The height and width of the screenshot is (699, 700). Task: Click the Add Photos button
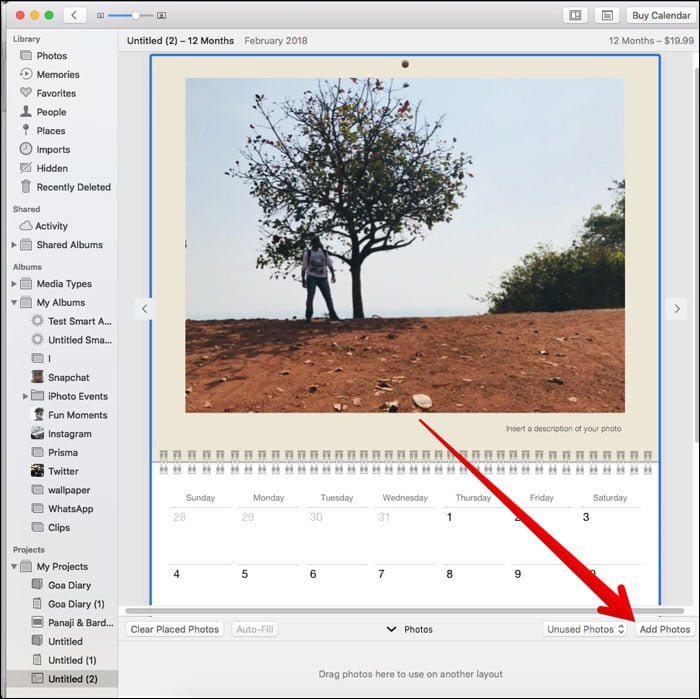pyautogui.click(x=665, y=629)
